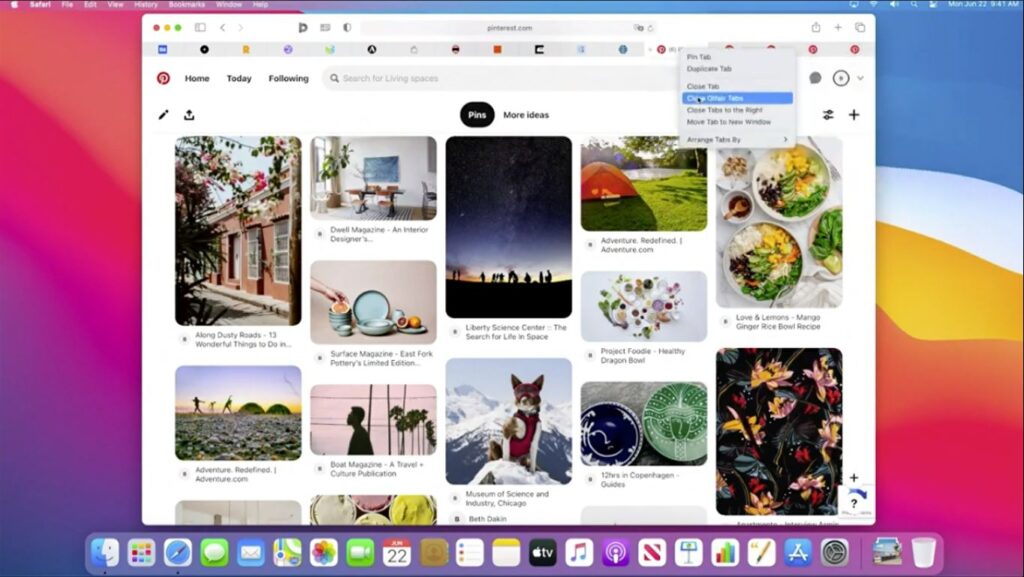Toggle the Safari sidebar icon
The image size is (1024, 577).
[200, 28]
